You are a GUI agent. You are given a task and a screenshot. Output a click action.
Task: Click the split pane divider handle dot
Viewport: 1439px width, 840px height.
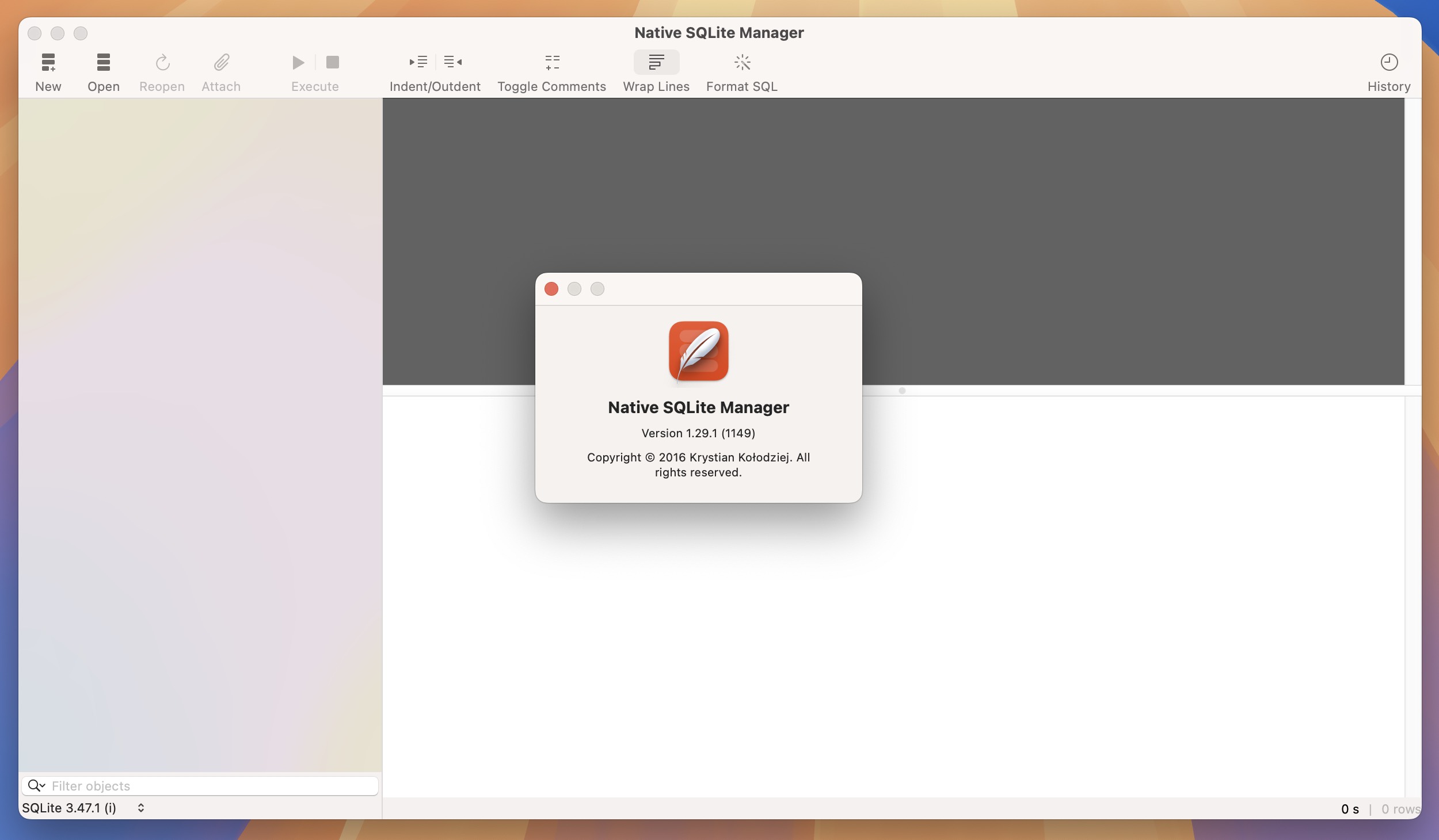(902, 391)
